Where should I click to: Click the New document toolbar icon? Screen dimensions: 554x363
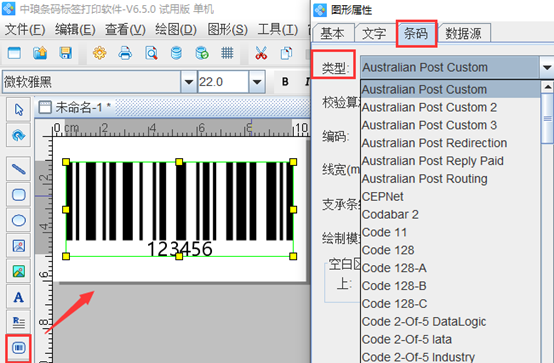coord(14,53)
